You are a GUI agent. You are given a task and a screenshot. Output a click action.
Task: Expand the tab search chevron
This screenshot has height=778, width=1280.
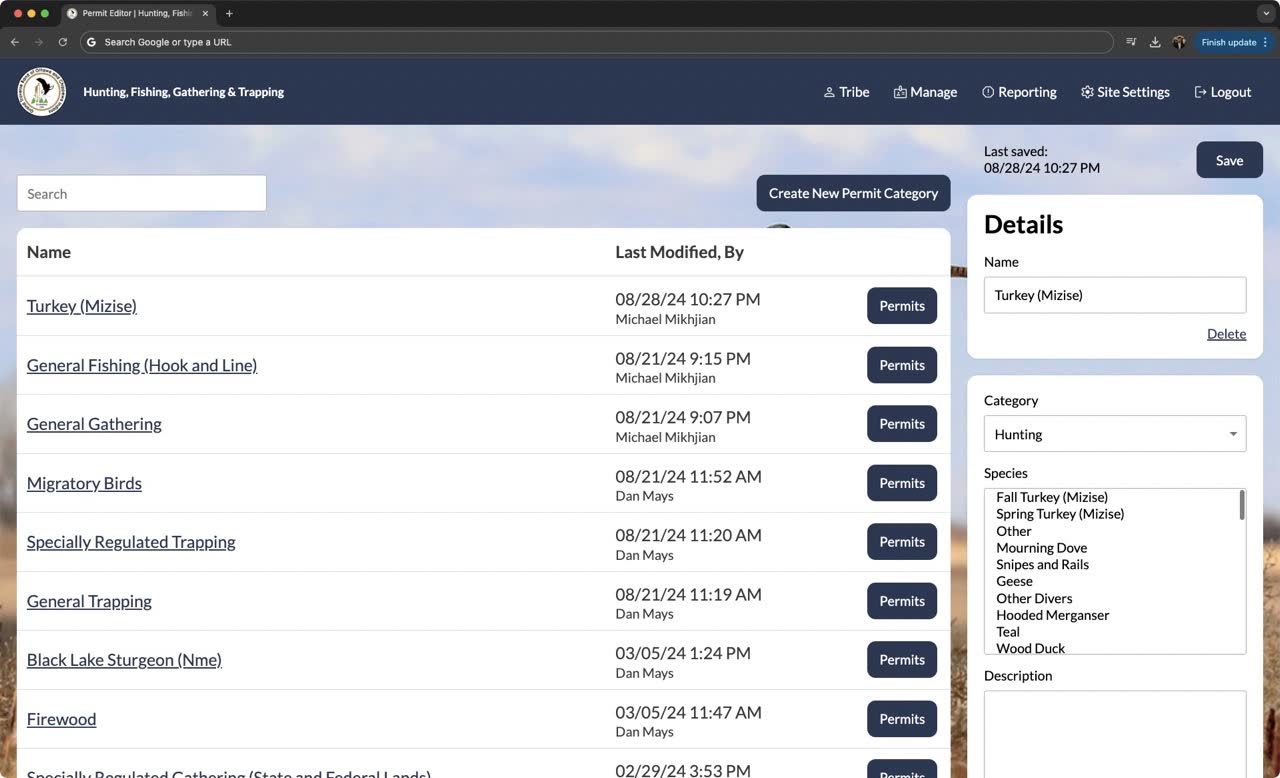[1266, 14]
